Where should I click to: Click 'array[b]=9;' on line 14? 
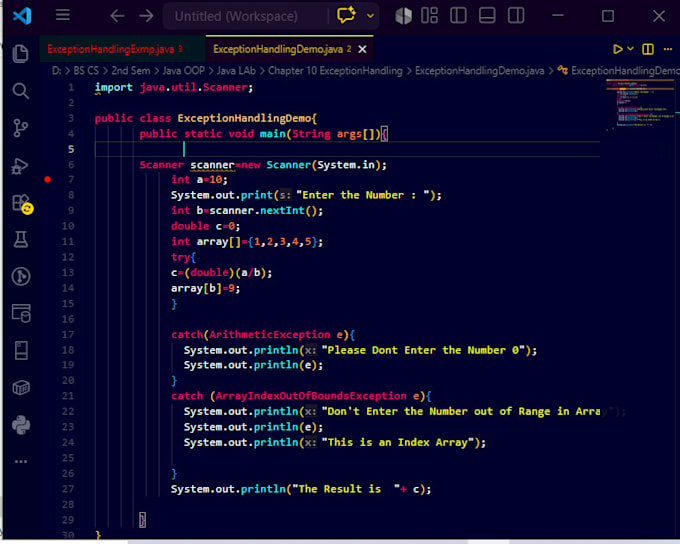pyautogui.click(x=205, y=288)
